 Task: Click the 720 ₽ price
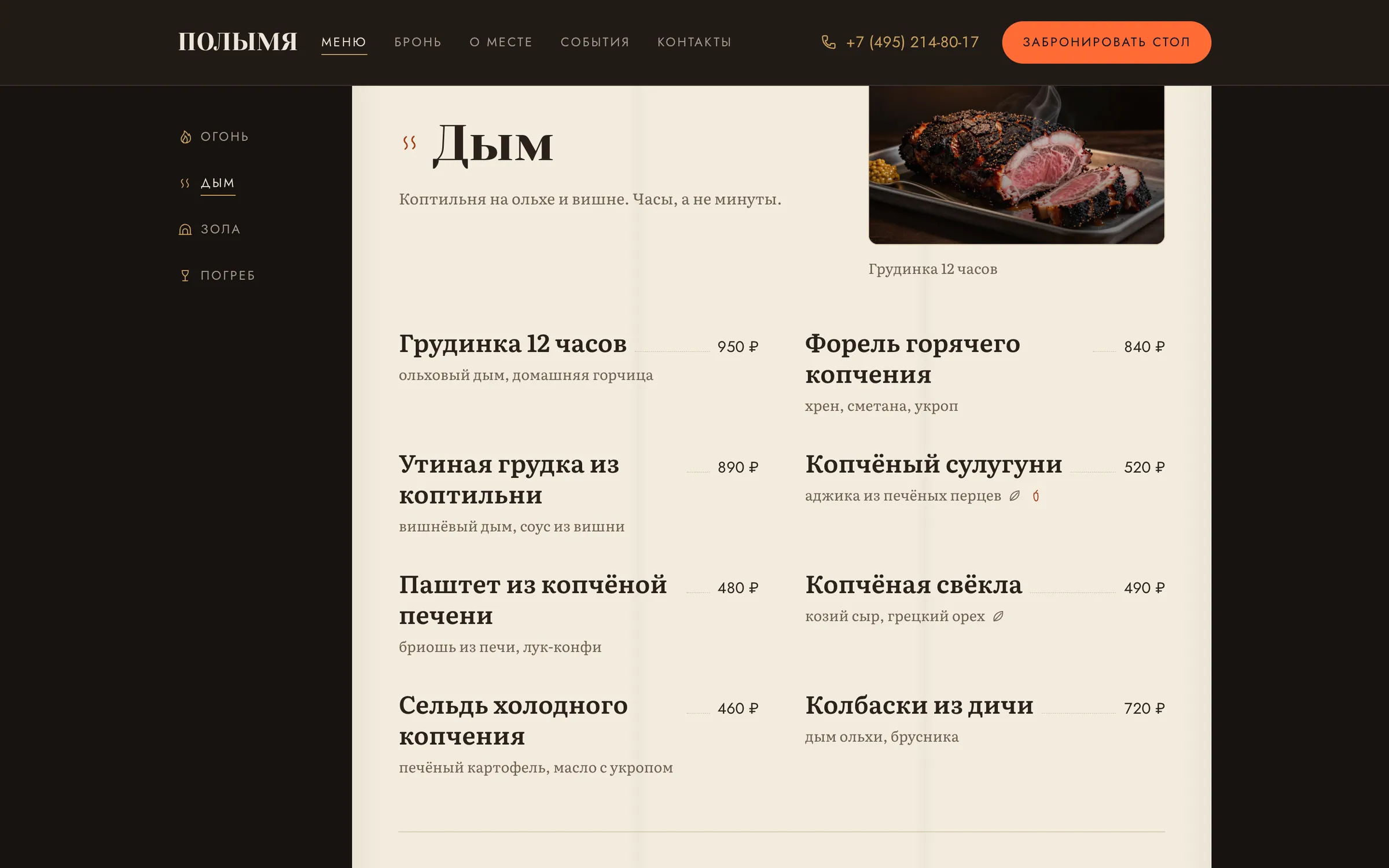tap(1144, 708)
